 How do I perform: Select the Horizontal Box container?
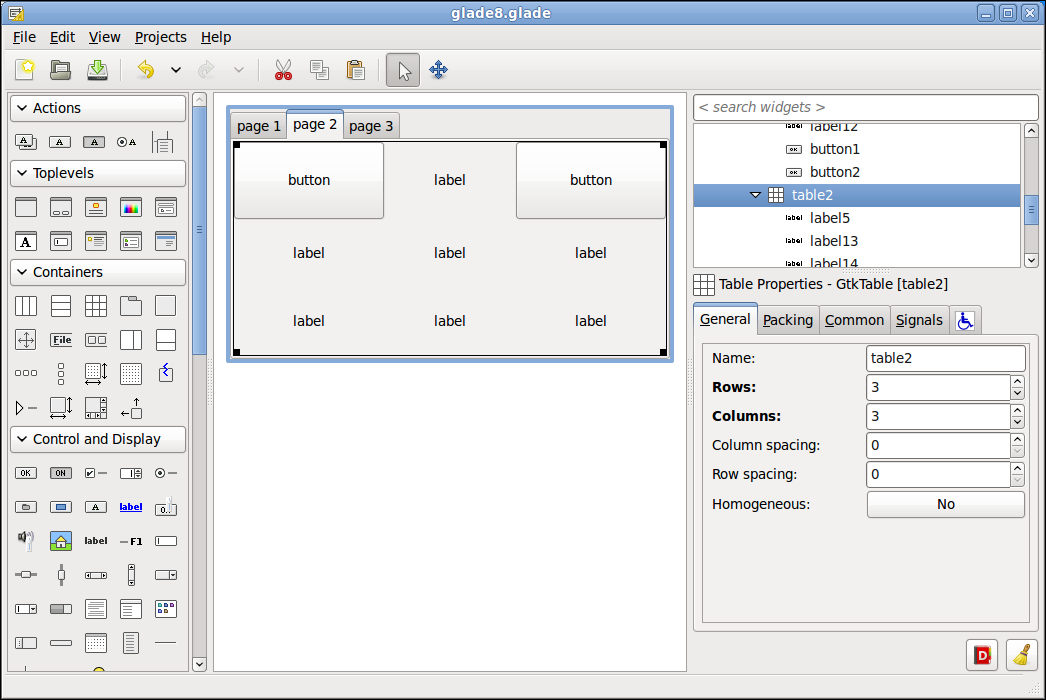pos(26,306)
